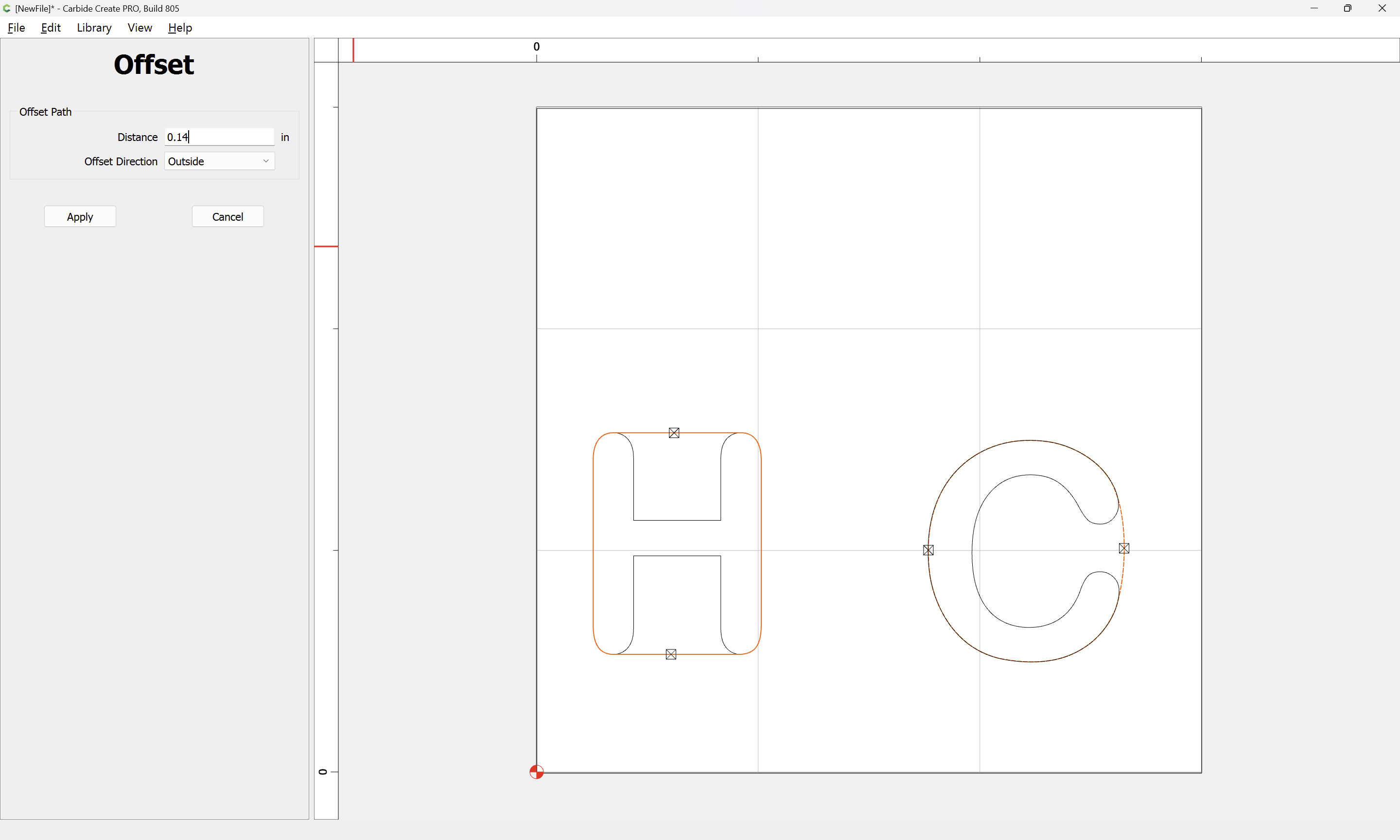Viewport: 1400px width, 840px height.
Task: Click the 'in' unit label beside Distance
Action: point(285,137)
